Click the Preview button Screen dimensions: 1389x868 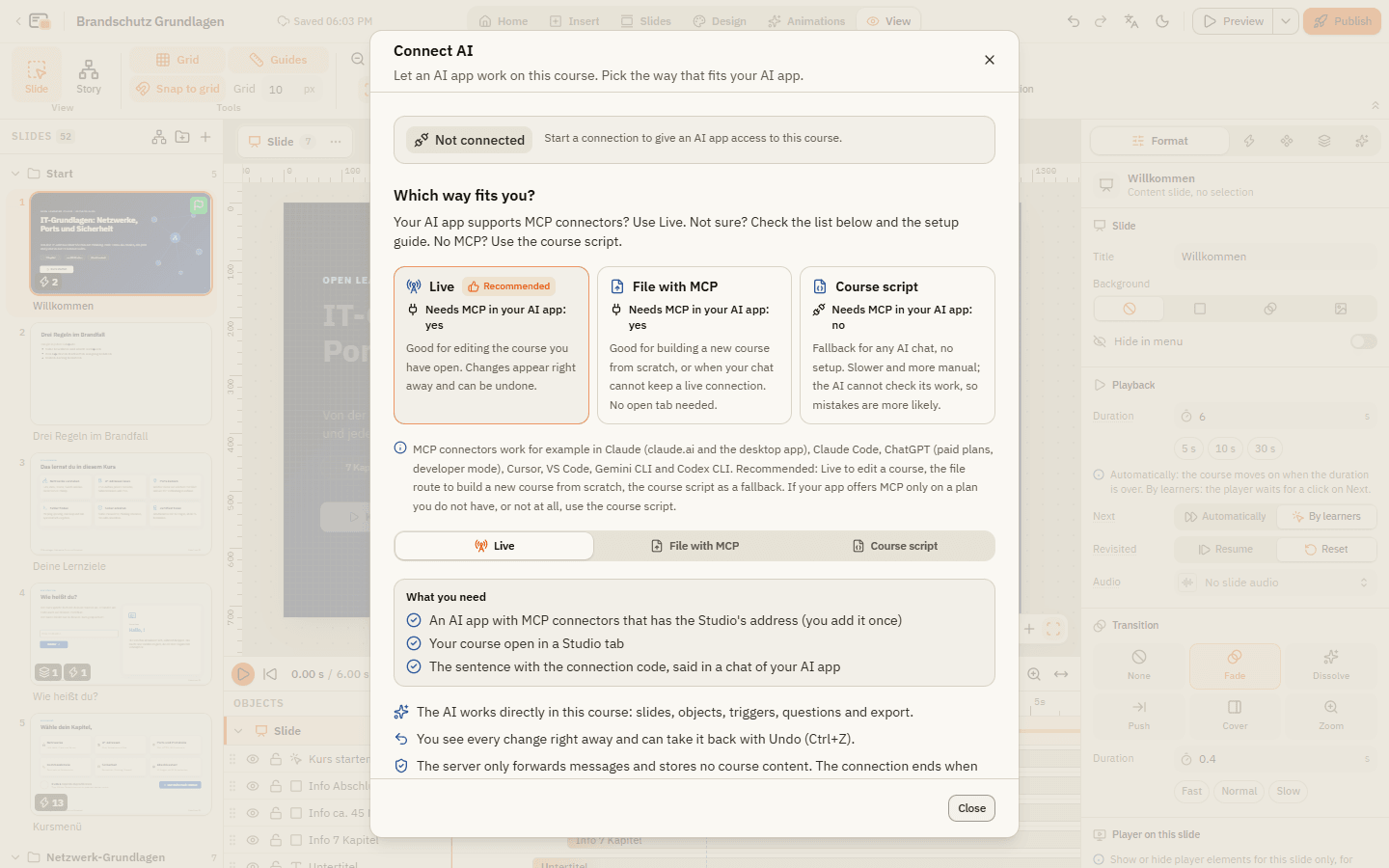click(x=1233, y=21)
